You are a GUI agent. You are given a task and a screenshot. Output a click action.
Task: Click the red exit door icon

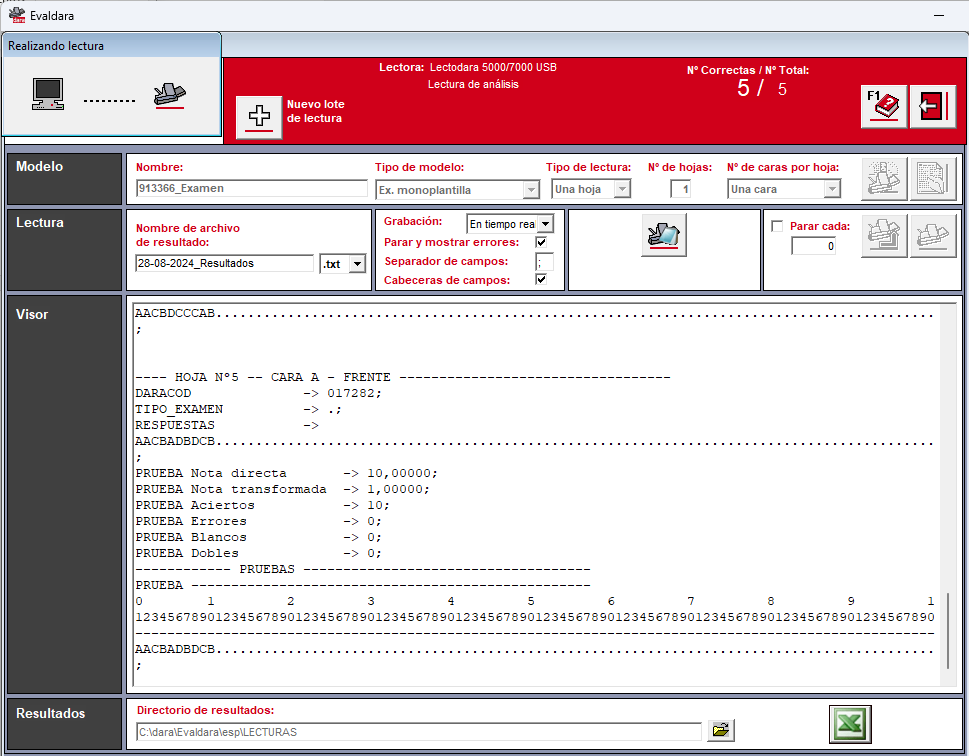933,106
